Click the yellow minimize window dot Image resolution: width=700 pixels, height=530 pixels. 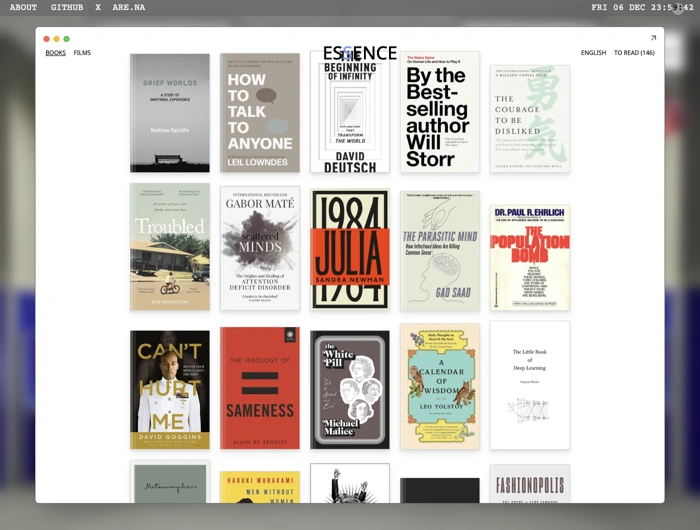tap(57, 39)
